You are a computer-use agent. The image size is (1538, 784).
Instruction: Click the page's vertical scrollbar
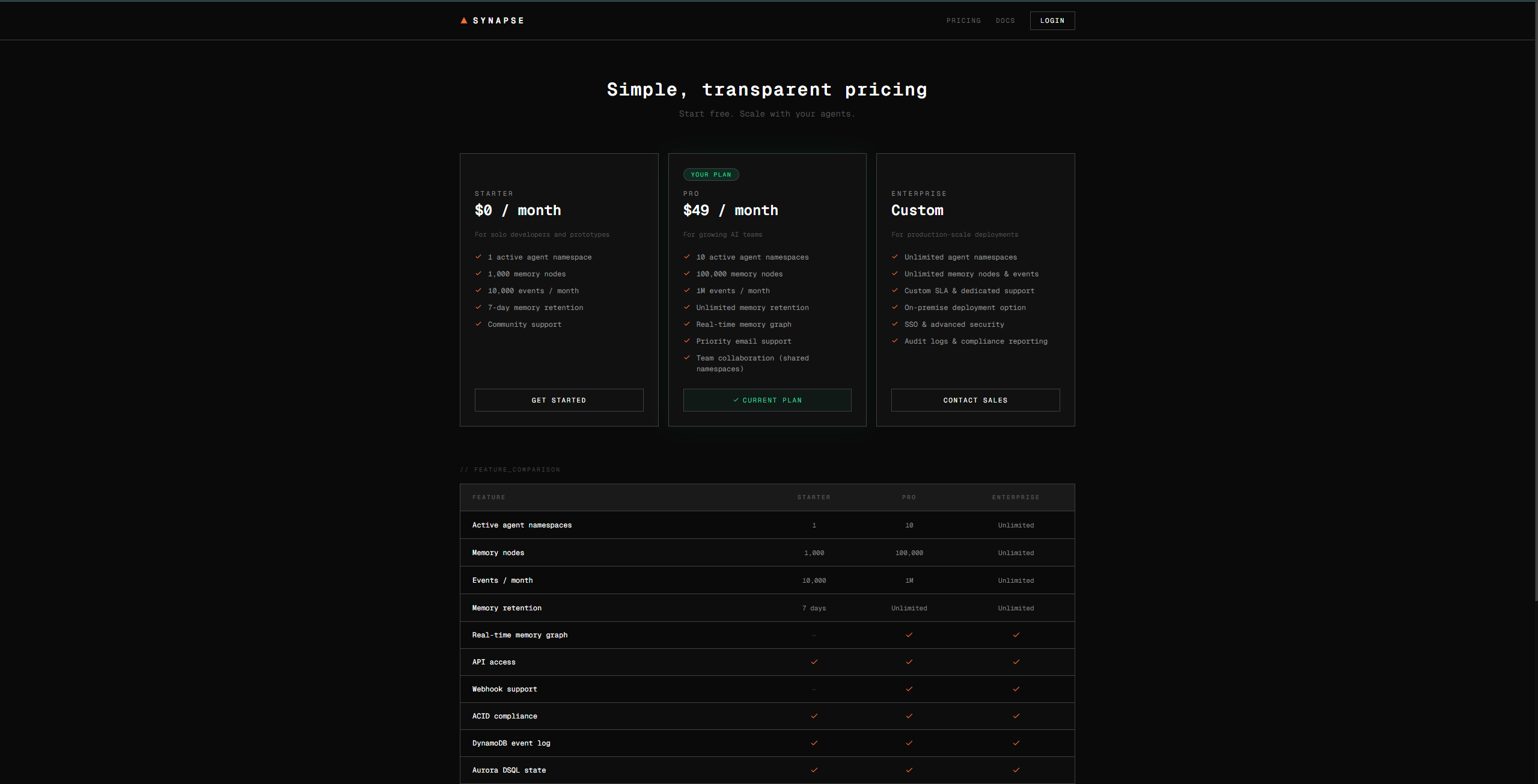(1536, 300)
